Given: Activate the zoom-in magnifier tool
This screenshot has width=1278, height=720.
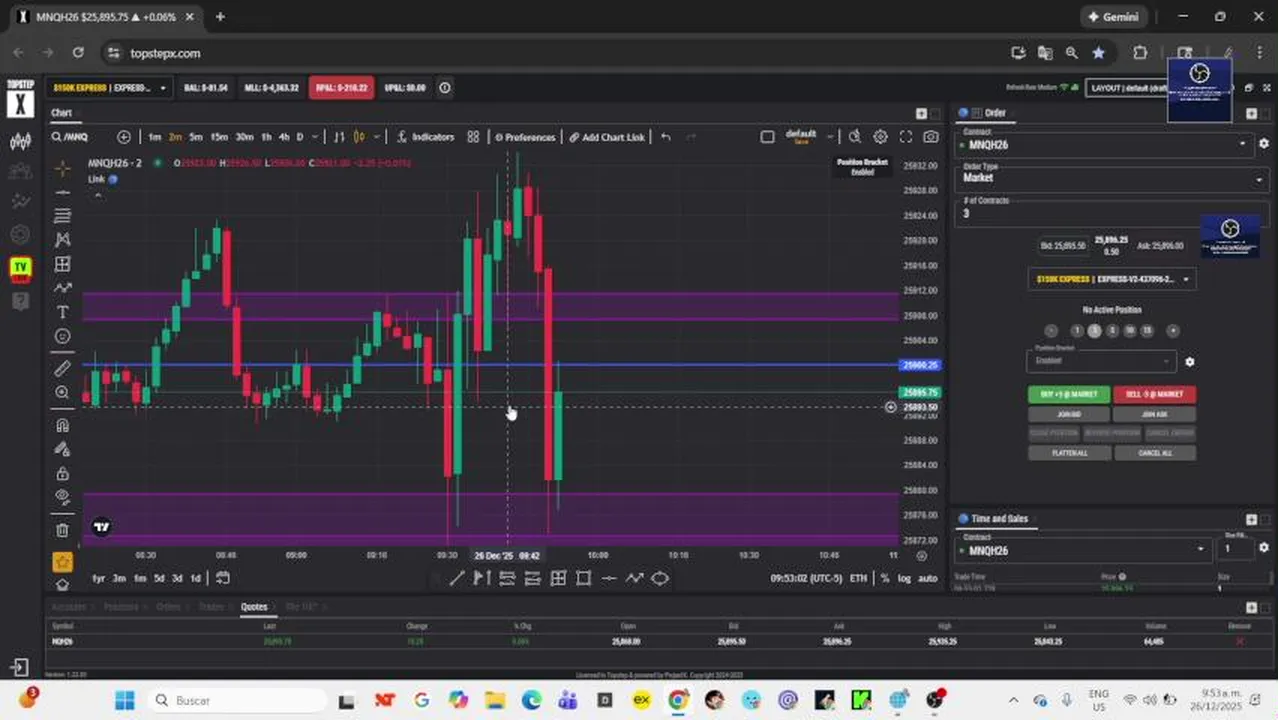Looking at the screenshot, I should 62,393.
